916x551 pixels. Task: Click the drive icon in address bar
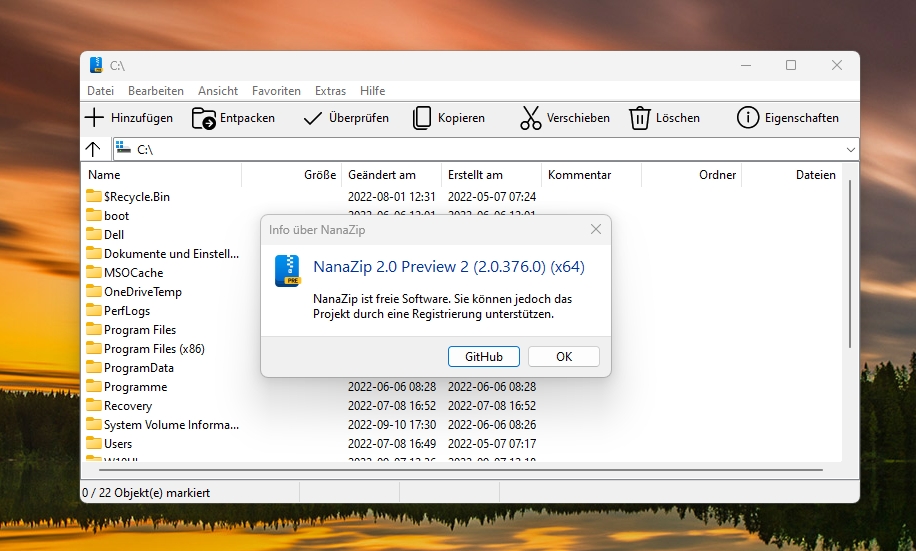point(123,148)
